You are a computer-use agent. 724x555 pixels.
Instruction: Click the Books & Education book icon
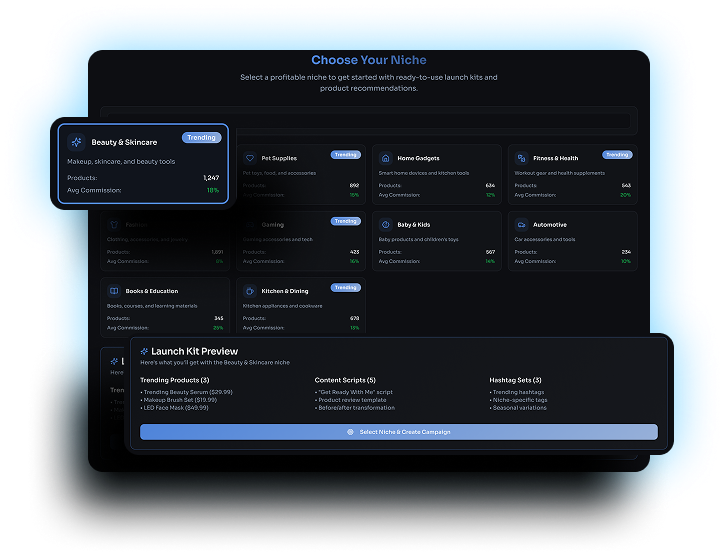[x=114, y=291]
